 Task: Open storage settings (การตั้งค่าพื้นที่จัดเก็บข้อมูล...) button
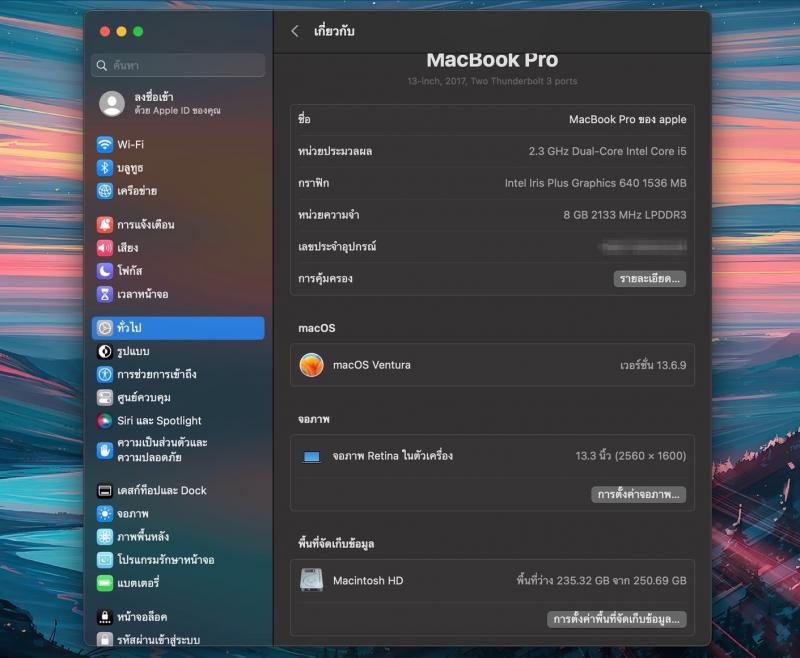pos(616,619)
